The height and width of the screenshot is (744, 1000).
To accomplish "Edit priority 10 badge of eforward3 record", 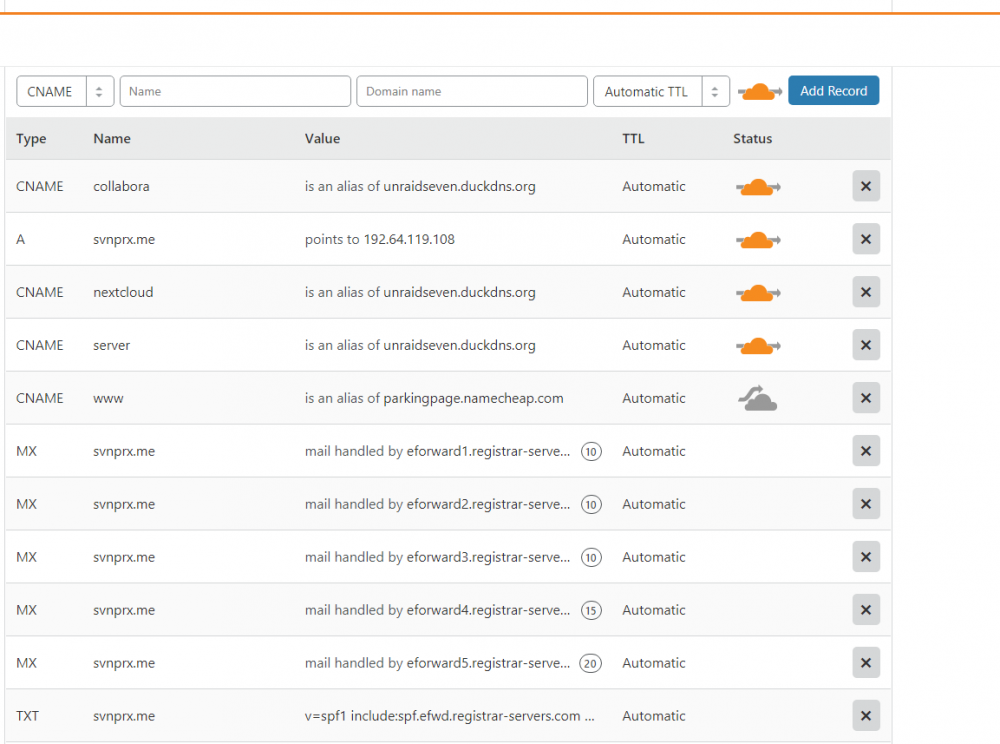I will coord(591,557).
